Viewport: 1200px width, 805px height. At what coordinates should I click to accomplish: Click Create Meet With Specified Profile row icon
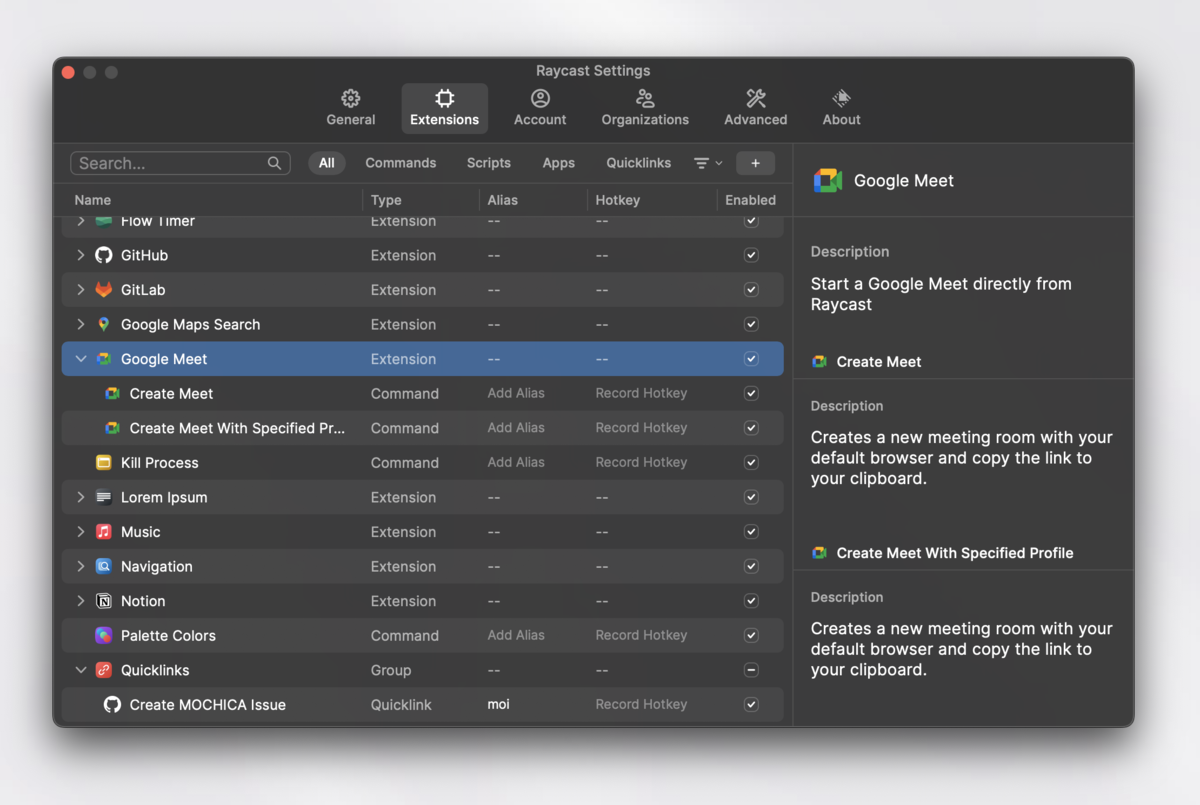[113, 428]
